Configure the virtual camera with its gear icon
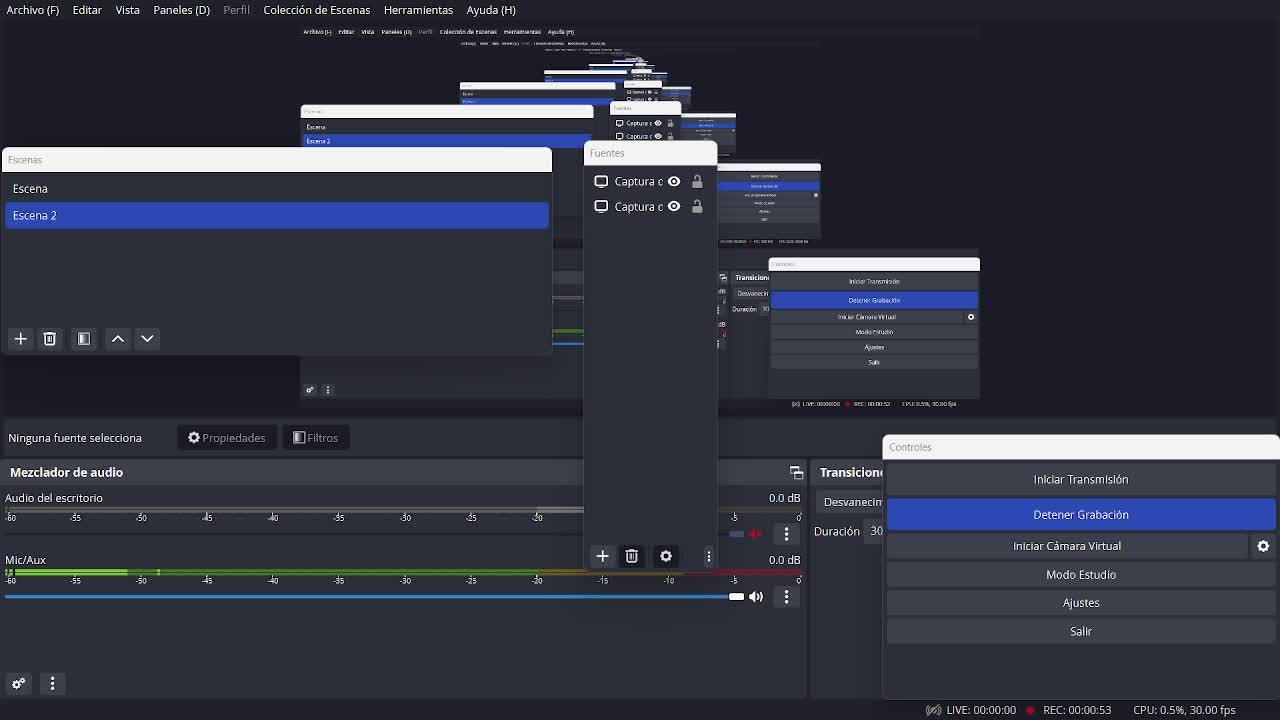Screen dimensions: 1280x720 pos(1263,546)
